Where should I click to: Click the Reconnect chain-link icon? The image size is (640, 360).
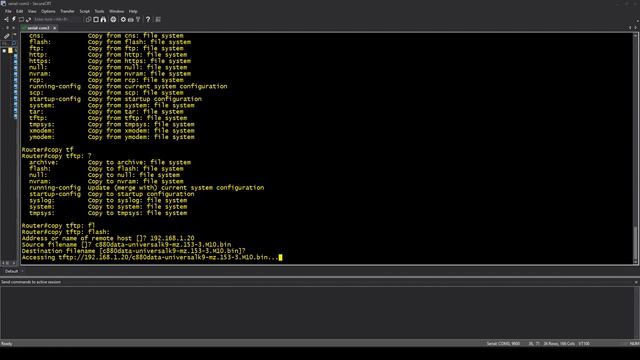coord(28,19)
